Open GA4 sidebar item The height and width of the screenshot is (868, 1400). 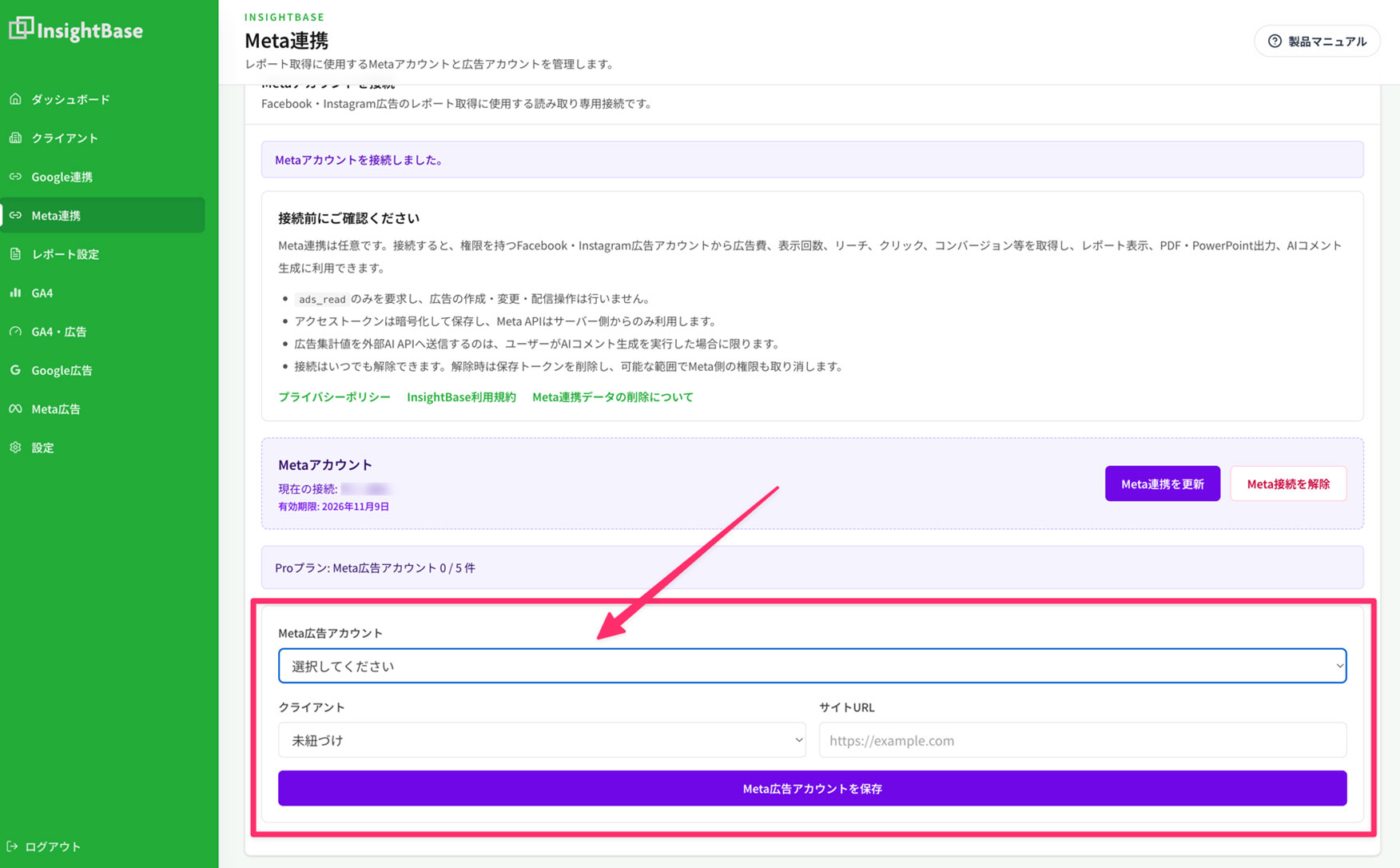coord(102,293)
